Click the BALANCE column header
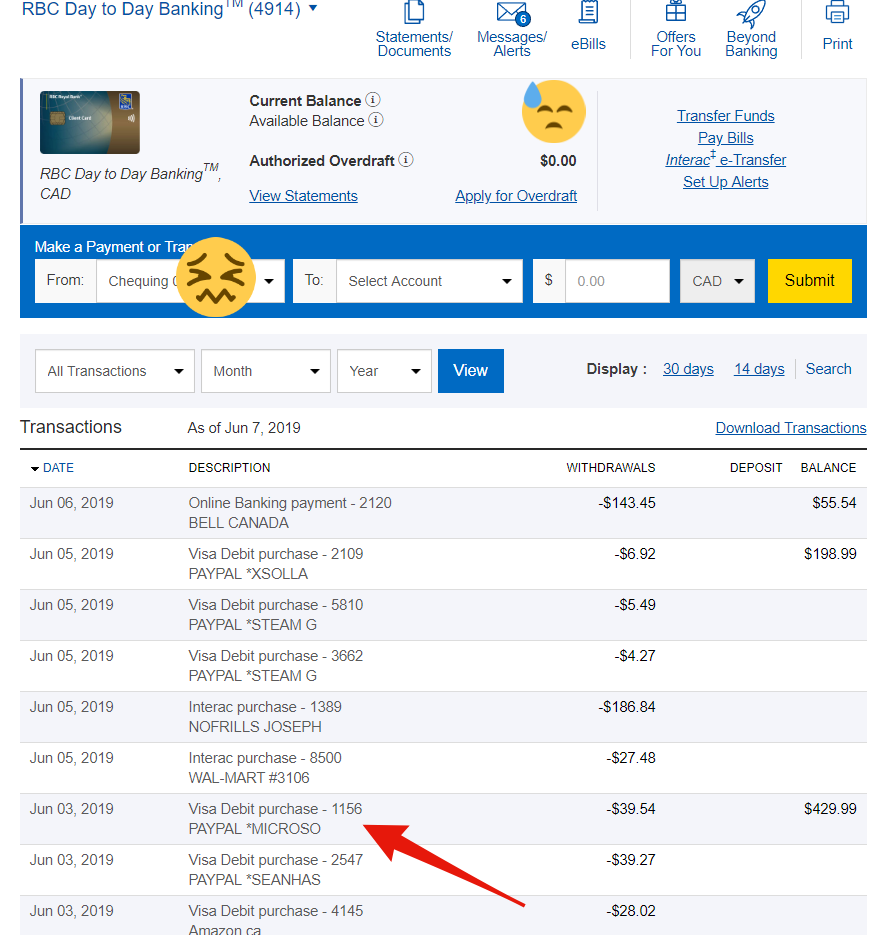This screenshot has height=935, width=887. [x=828, y=468]
